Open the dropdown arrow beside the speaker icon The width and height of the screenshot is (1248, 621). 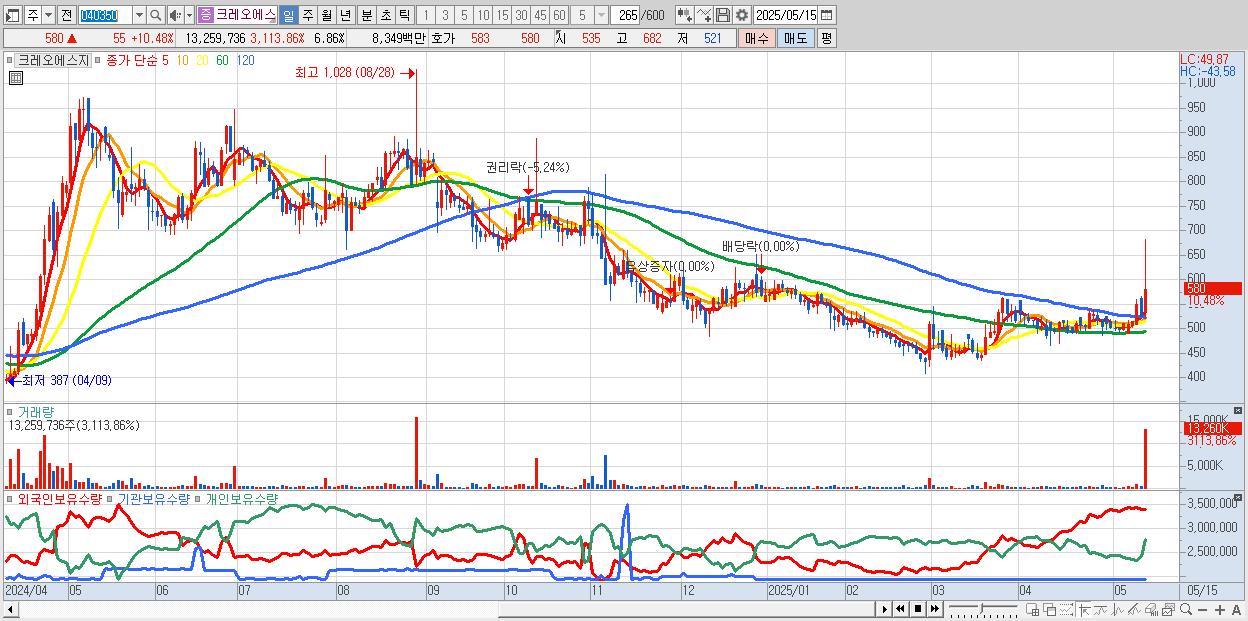(189, 15)
